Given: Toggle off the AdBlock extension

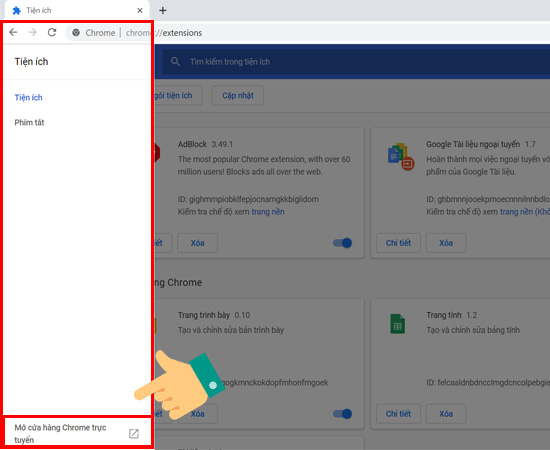Looking at the screenshot, I should 342,243.
